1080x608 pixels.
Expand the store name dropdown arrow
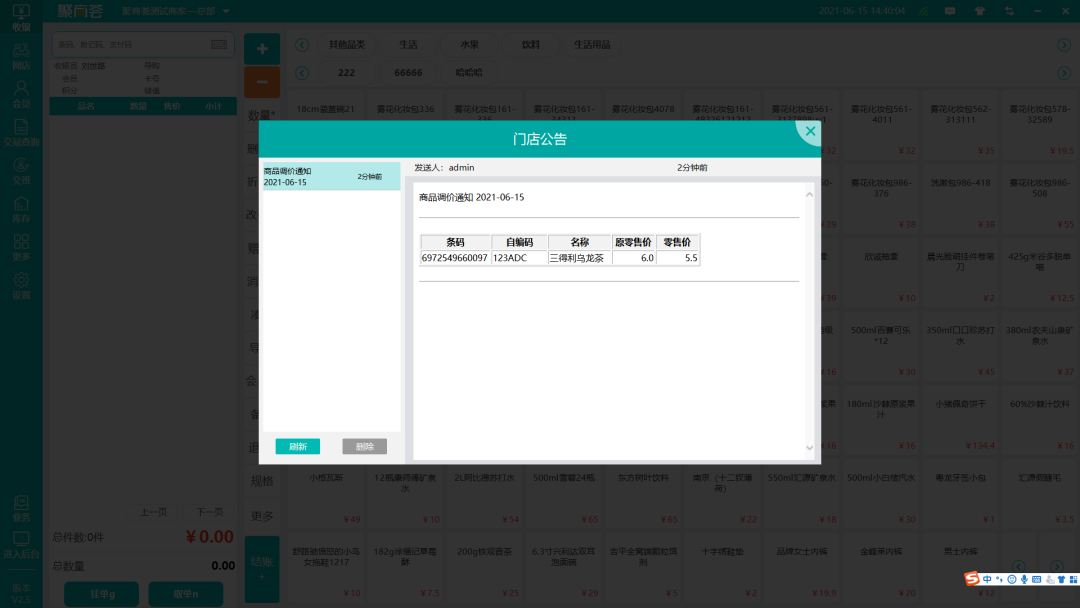[x=227, y=12]
